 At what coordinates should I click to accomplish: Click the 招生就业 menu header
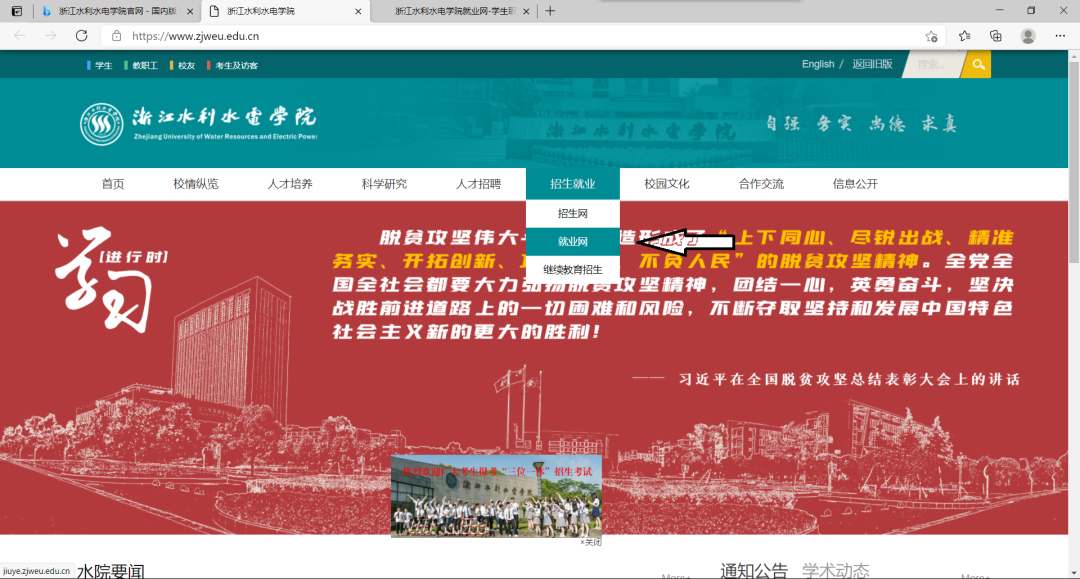coord(572,184)
